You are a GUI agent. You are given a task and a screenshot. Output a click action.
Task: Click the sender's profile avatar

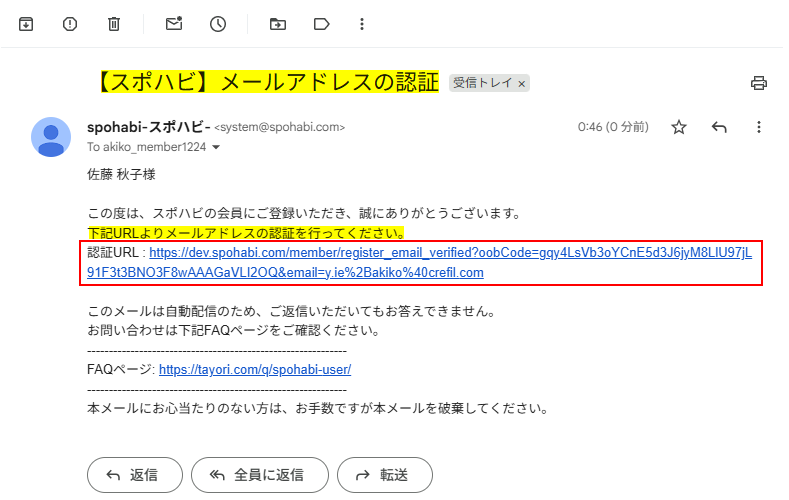(x=51, y=137)
